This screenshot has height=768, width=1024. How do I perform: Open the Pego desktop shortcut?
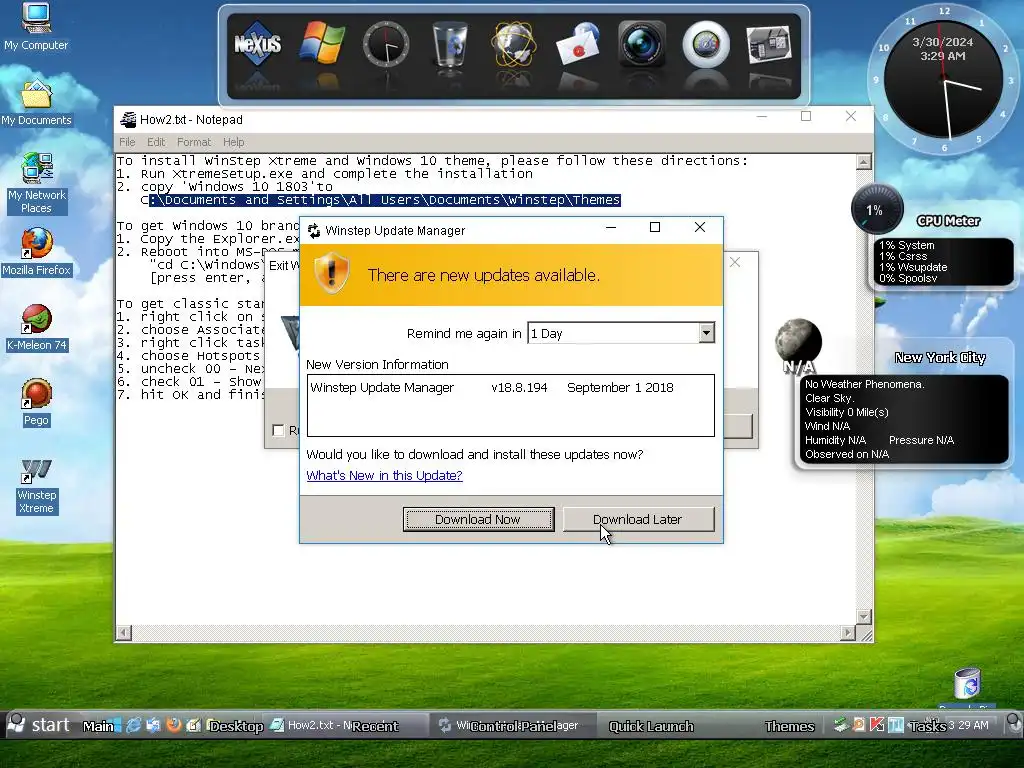pos(36,403)
